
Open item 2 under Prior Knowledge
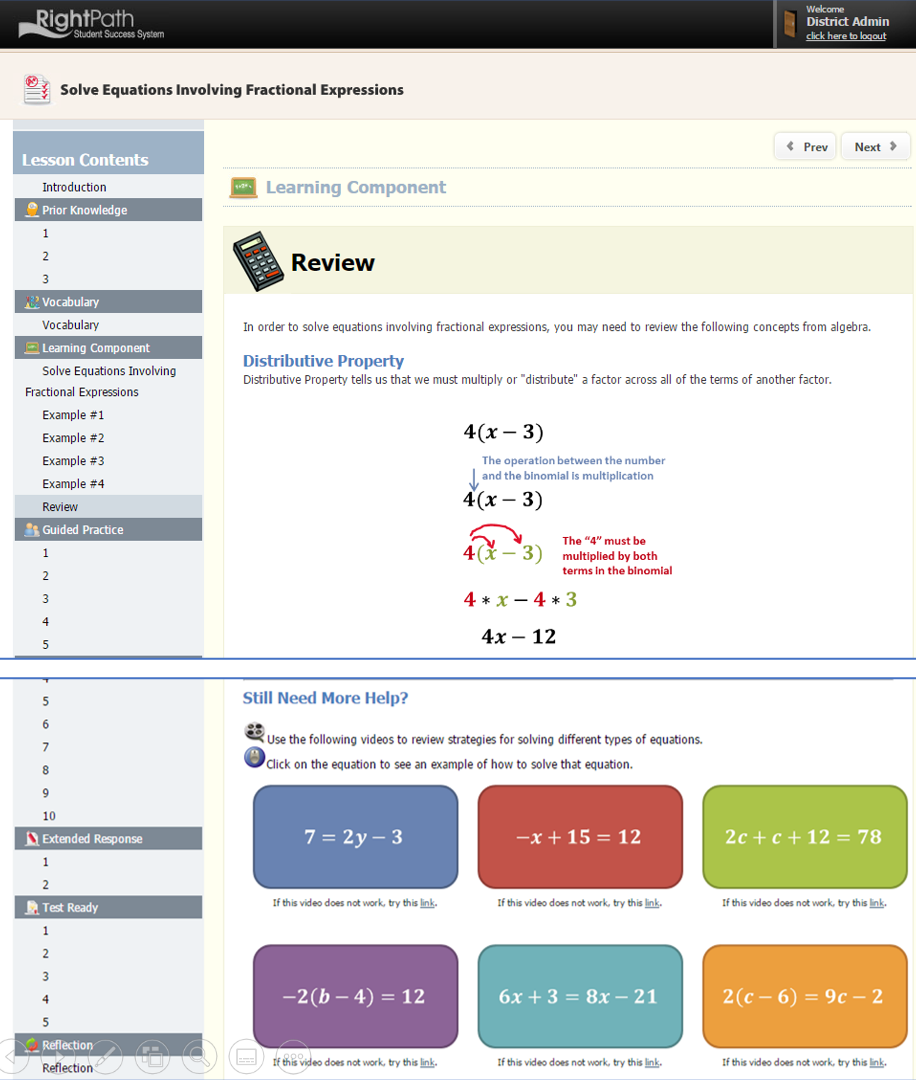45,256
